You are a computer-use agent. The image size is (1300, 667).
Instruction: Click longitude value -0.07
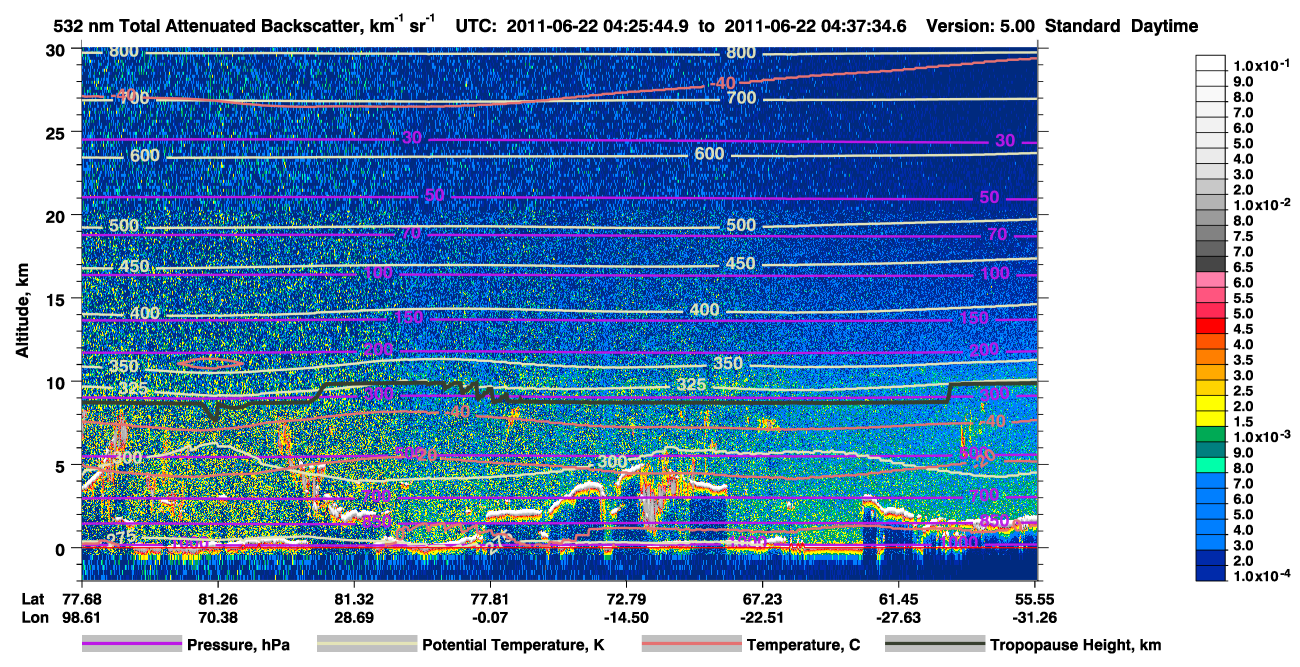click(x=490, y=617)
